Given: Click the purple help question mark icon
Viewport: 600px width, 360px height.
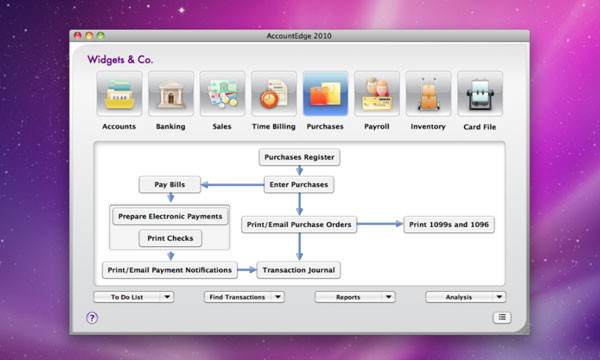Looking at the screenshot, I should click(x=92, y=318).
